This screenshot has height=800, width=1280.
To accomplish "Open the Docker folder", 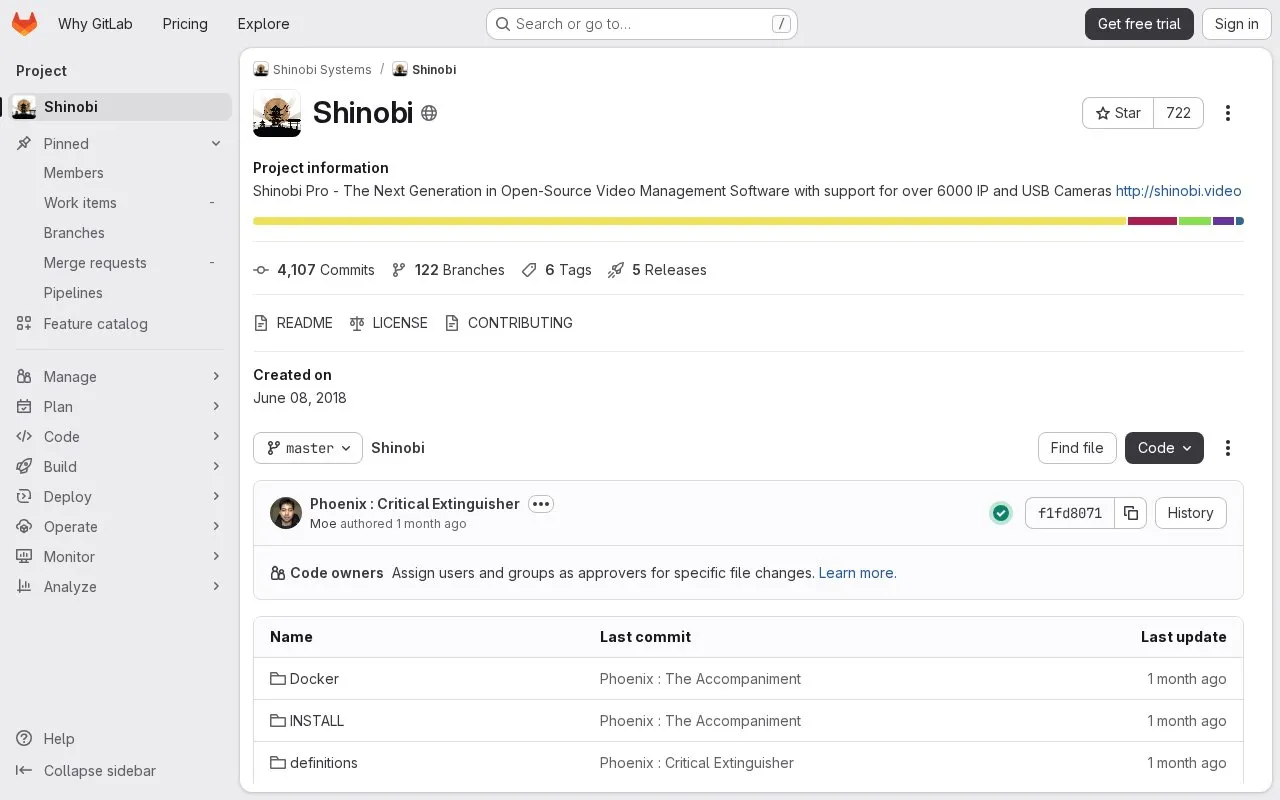I will [314, 679].
